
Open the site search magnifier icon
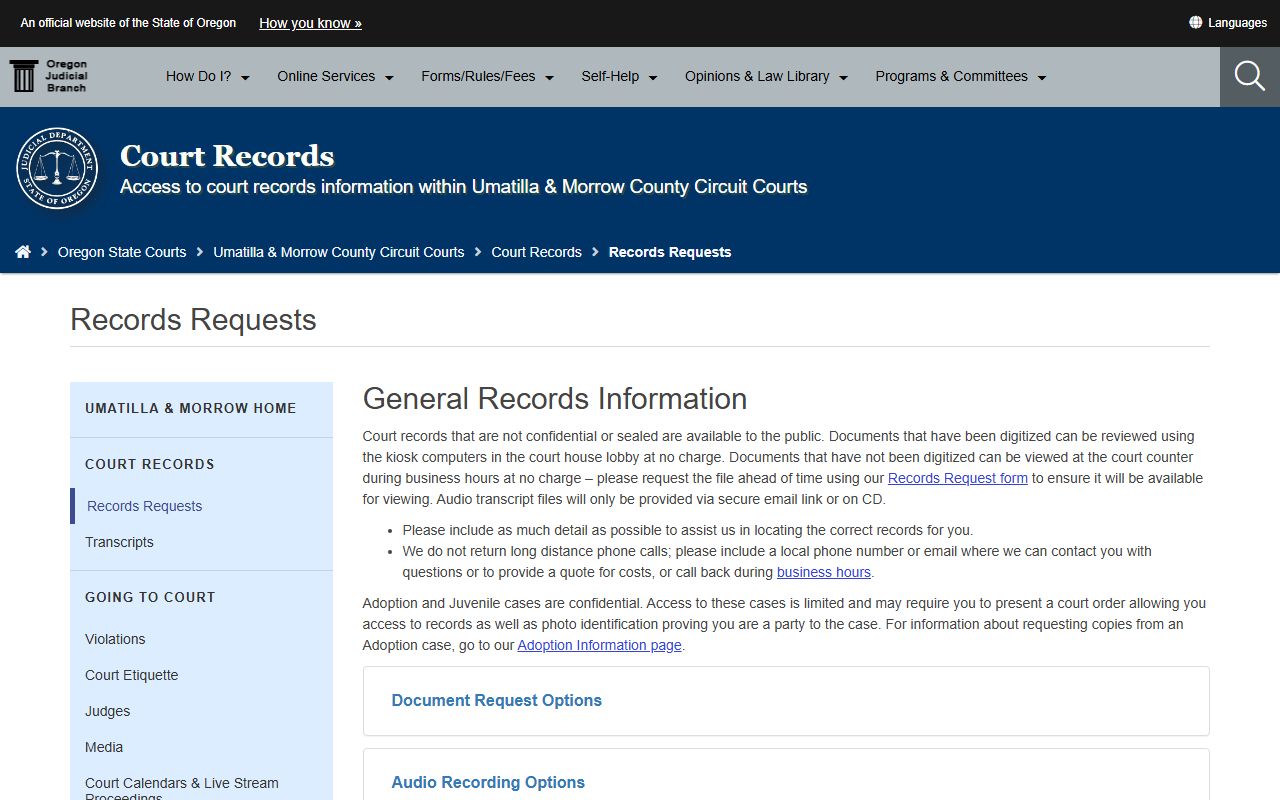[1250, 76]
